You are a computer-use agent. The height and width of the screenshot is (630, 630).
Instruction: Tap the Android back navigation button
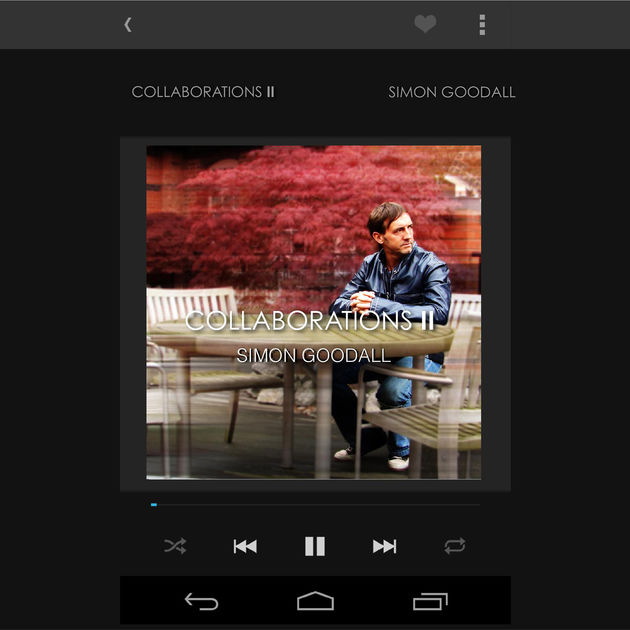pos(201,601)
